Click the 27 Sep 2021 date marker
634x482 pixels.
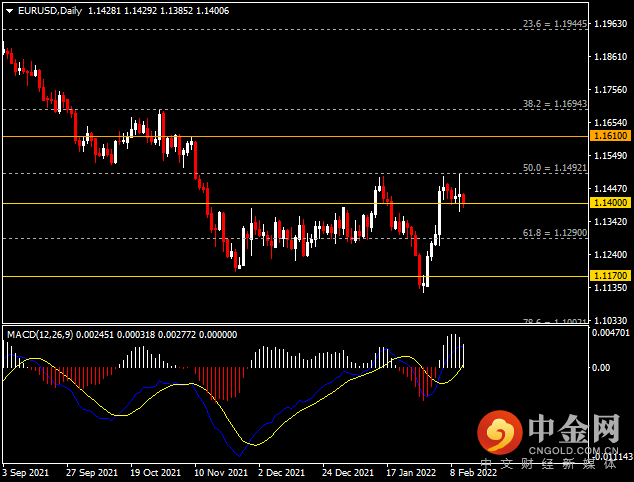click(92, 473)
